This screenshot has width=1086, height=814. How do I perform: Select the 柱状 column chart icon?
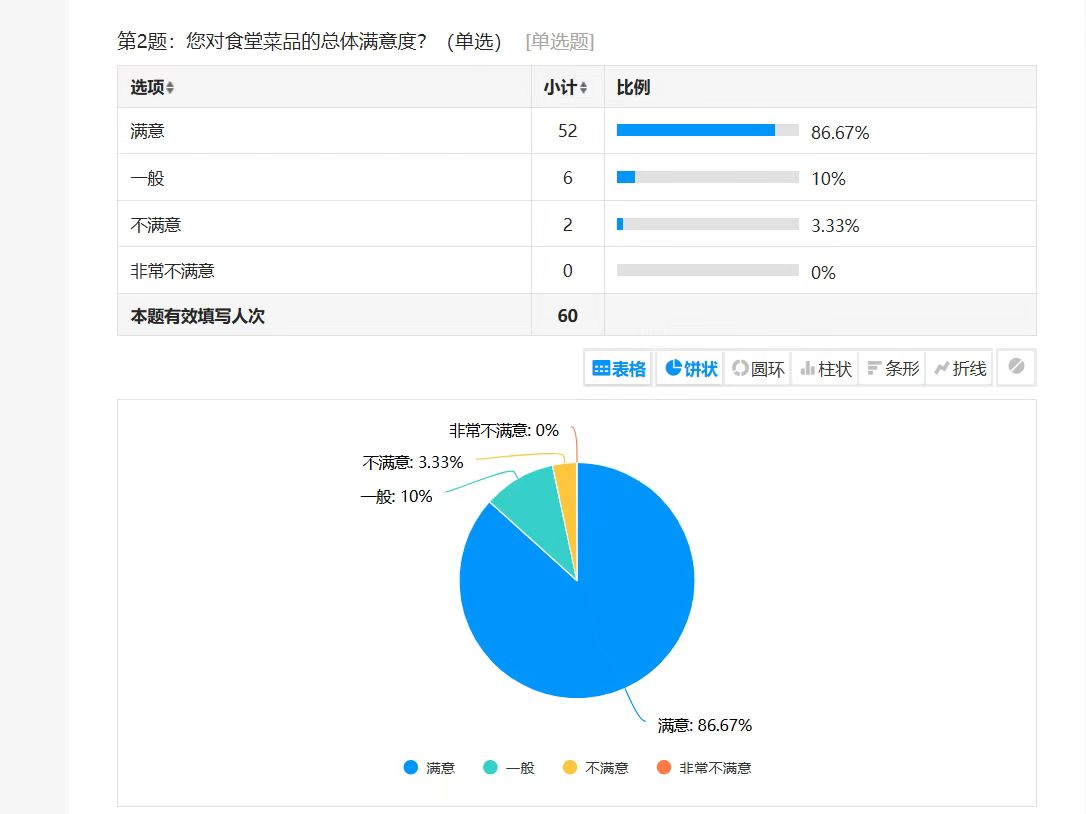(824, 368)
